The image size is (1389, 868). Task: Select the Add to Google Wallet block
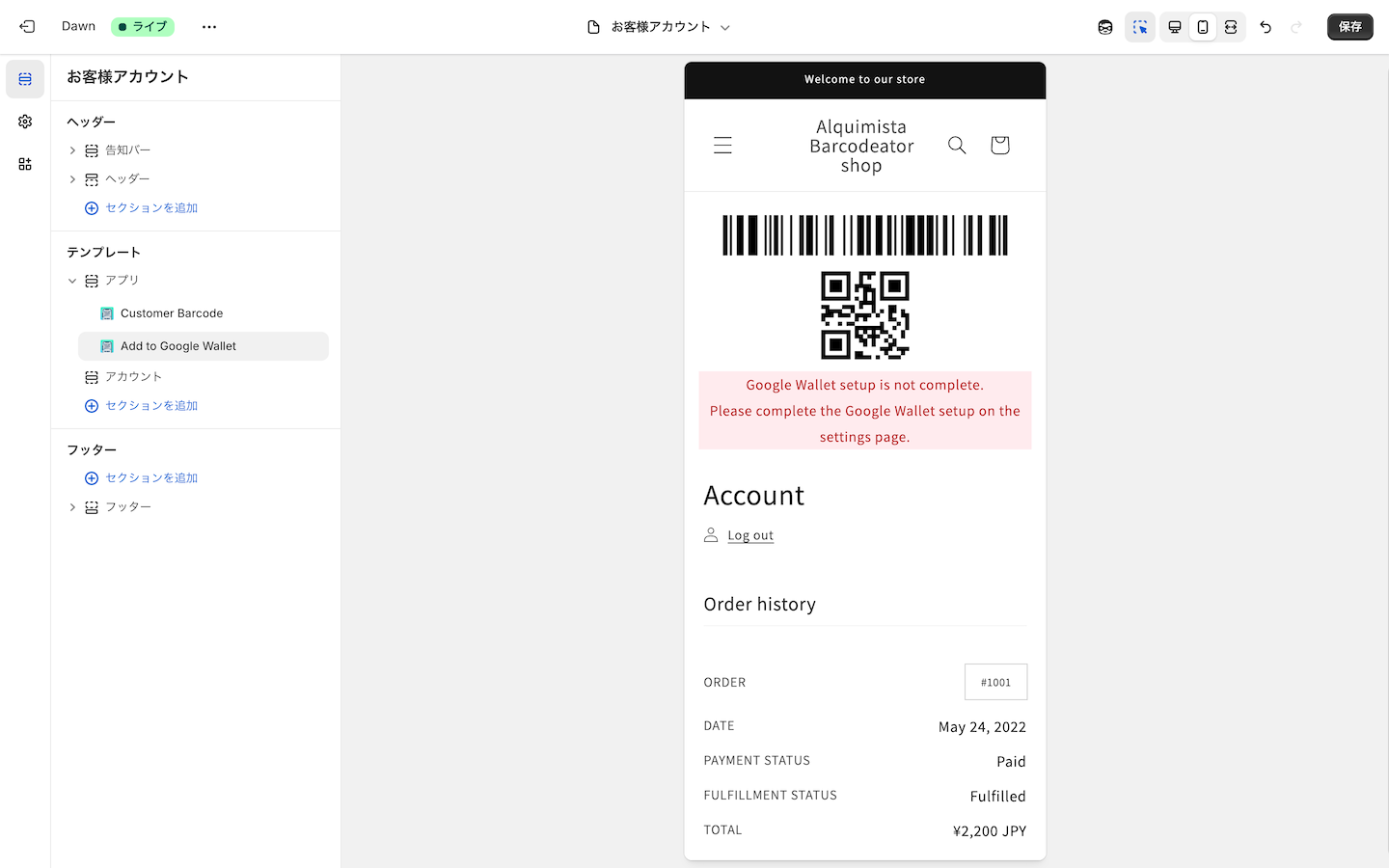(178, 346)
